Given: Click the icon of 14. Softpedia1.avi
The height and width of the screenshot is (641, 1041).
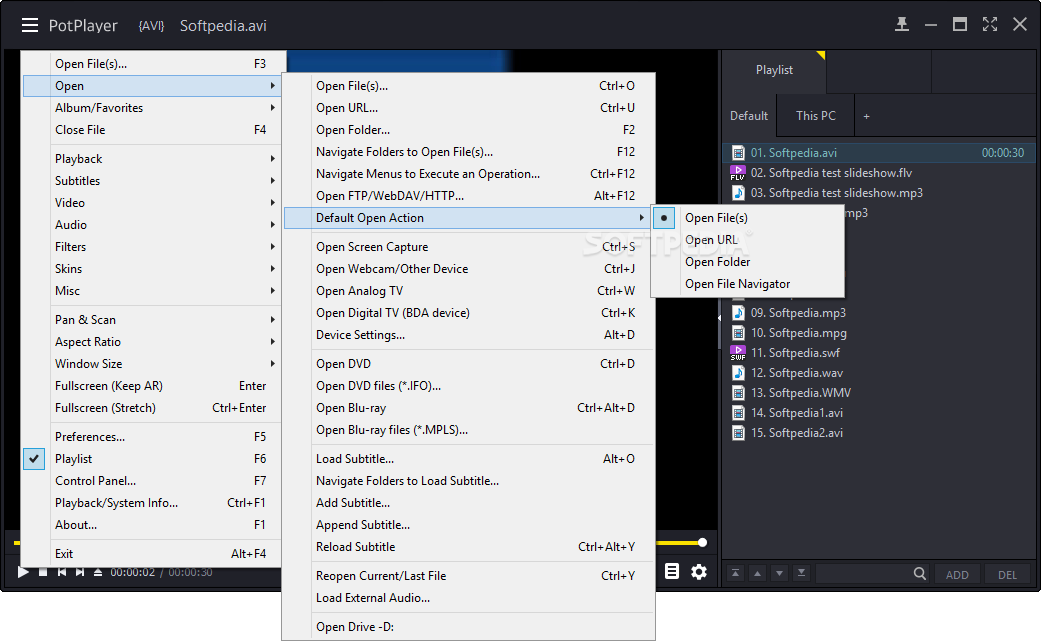Looking at the screenshot, I should click(738, 413).
